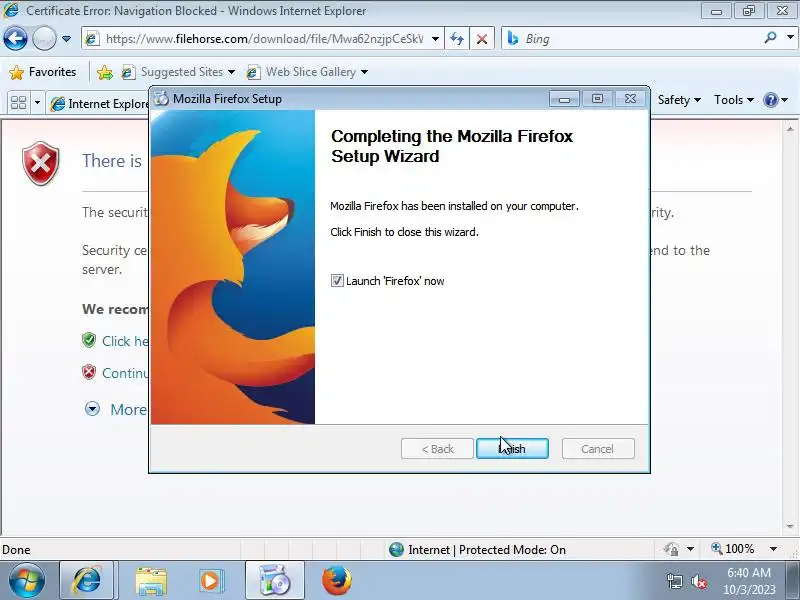Open the tab list dropdown arrow

click(x=37, y=103)
